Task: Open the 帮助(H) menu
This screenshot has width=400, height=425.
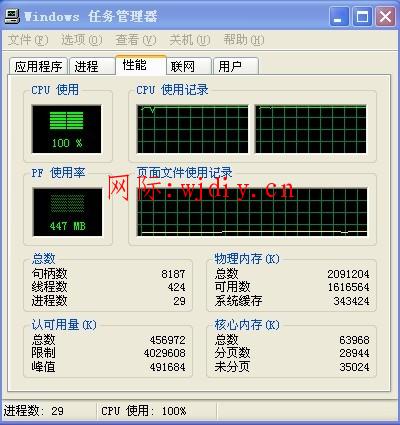Action: point(244,40)
